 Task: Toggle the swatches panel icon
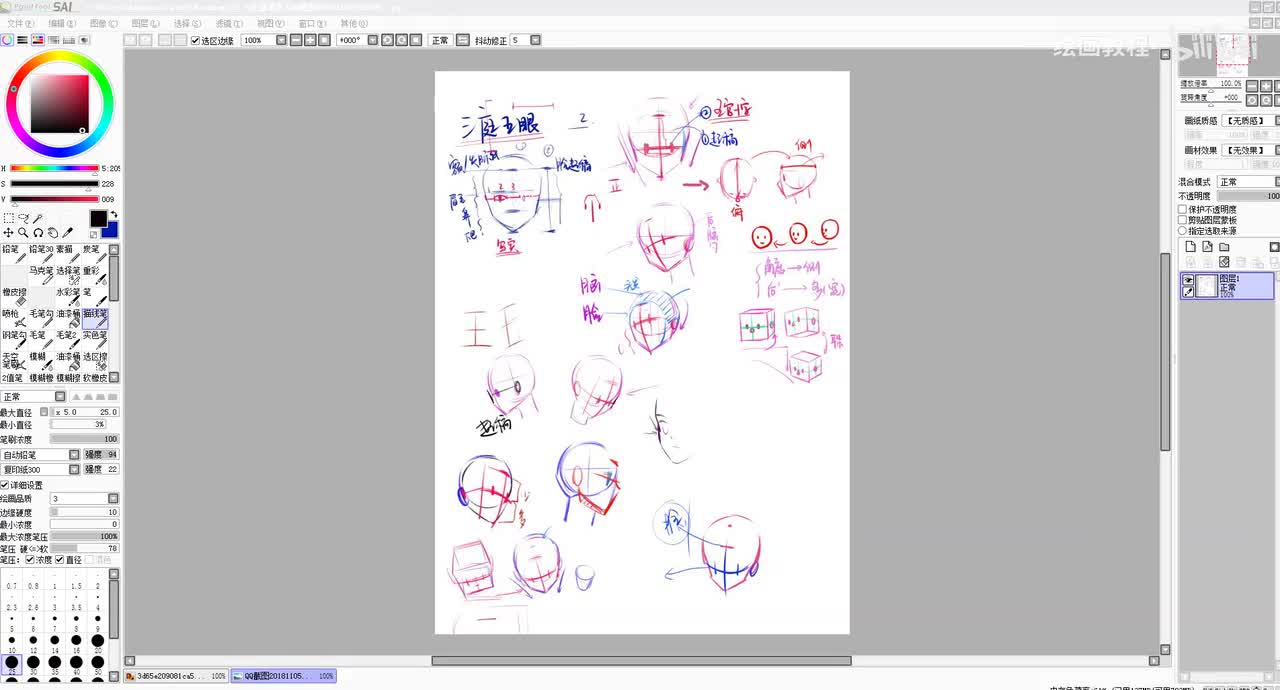click(x=69, y=40)
